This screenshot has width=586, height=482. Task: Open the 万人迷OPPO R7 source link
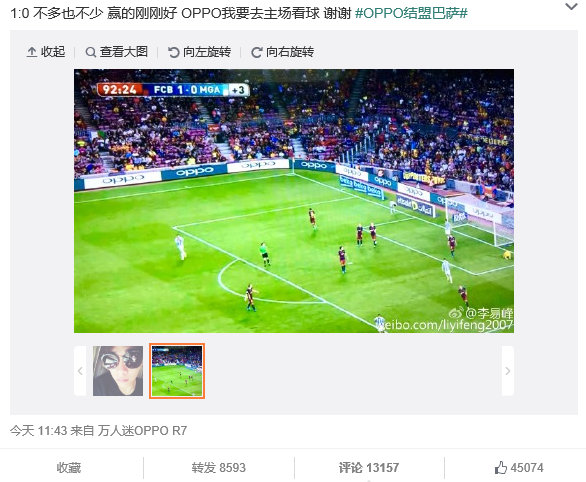point(142,430)
